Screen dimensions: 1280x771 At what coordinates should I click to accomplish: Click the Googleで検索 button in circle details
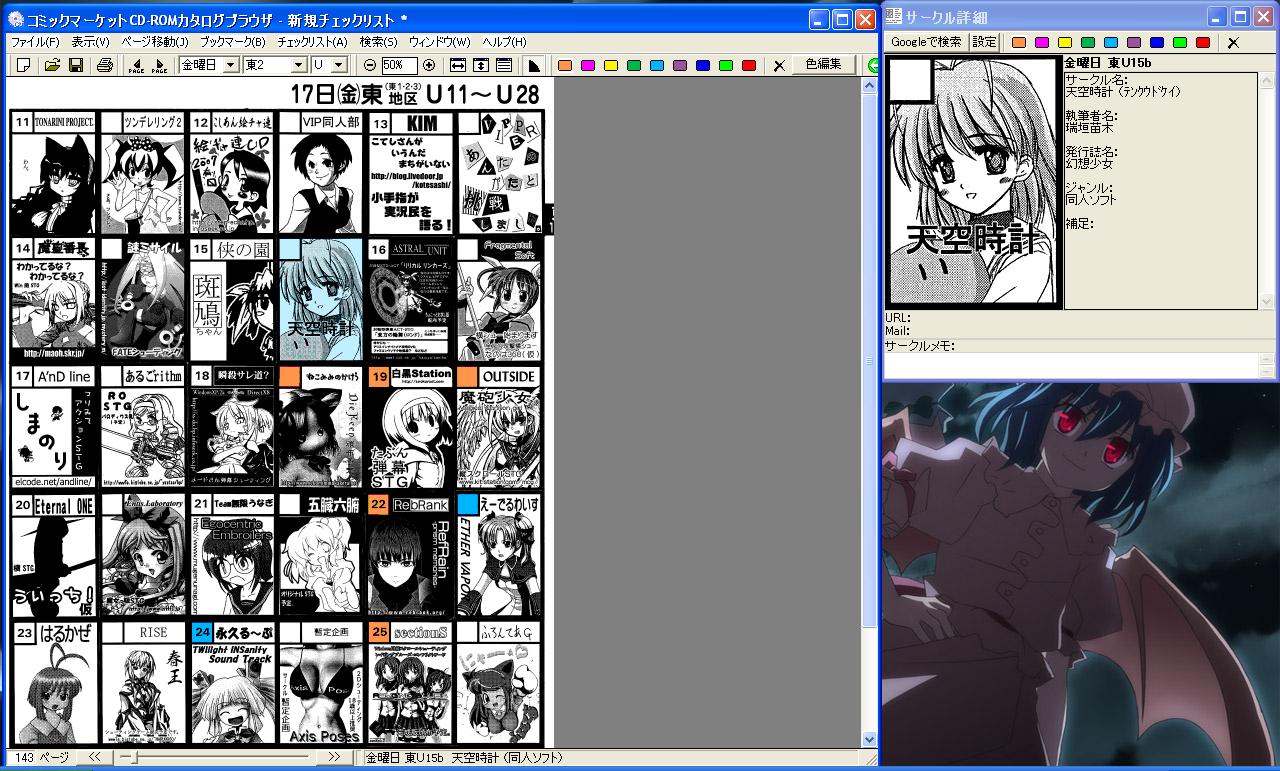pyautogui.click(x=926, y=42)
